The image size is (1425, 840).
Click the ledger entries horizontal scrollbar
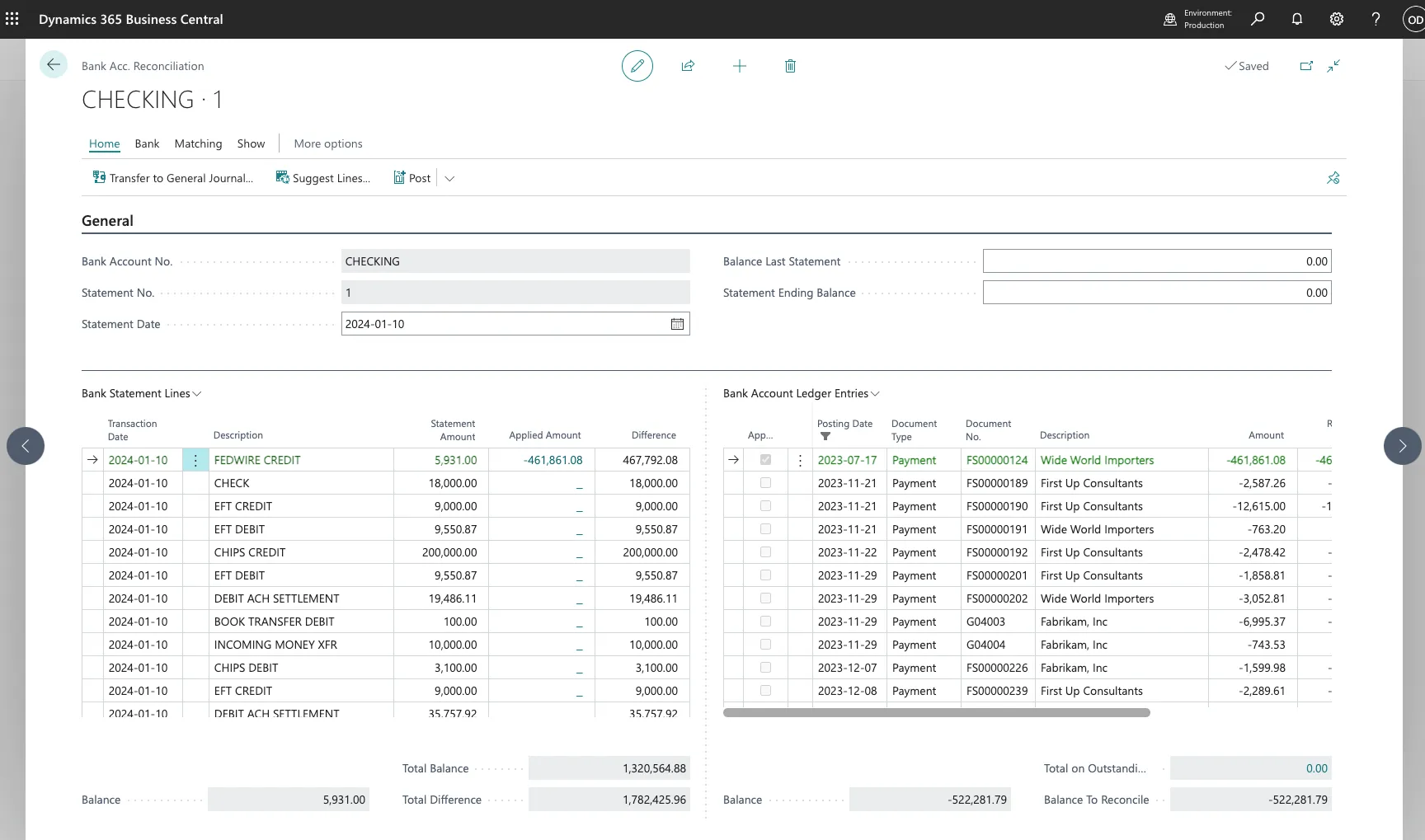(937, 712)
